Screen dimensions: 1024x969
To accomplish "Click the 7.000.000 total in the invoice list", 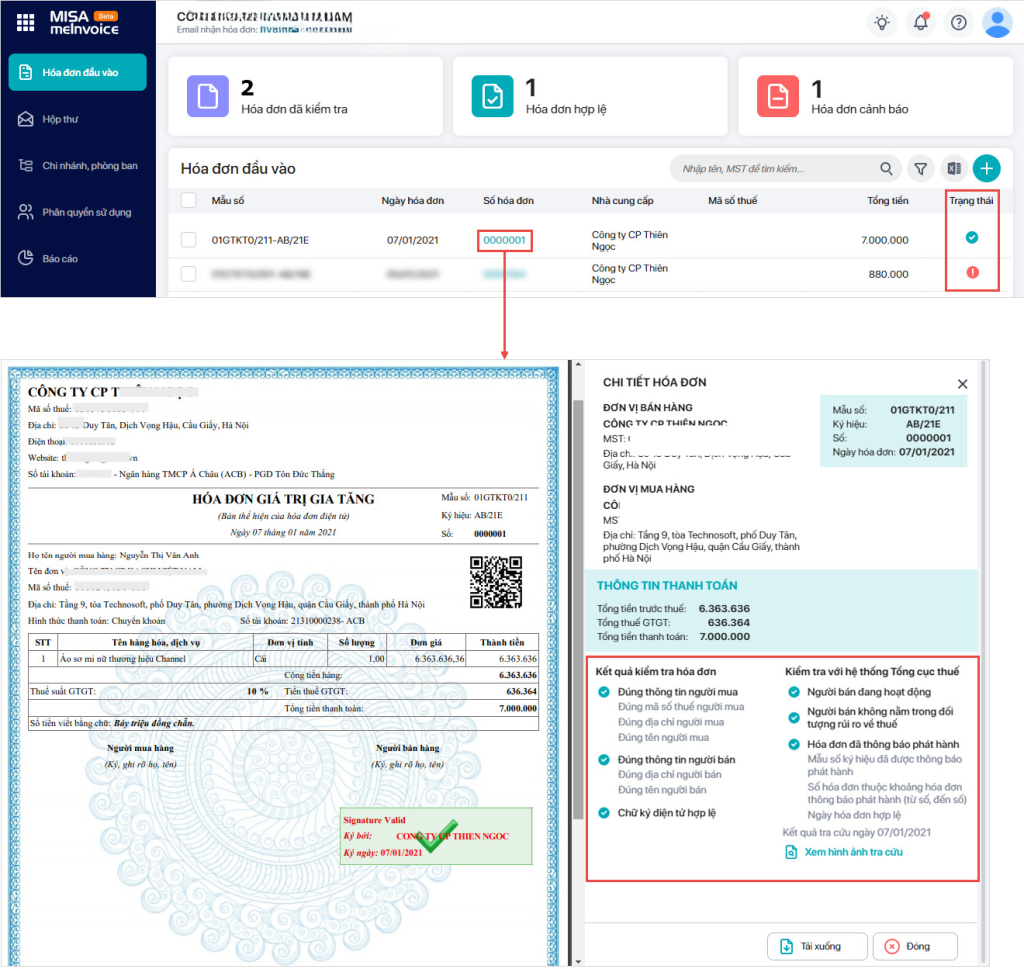I will tap(885, 240).
